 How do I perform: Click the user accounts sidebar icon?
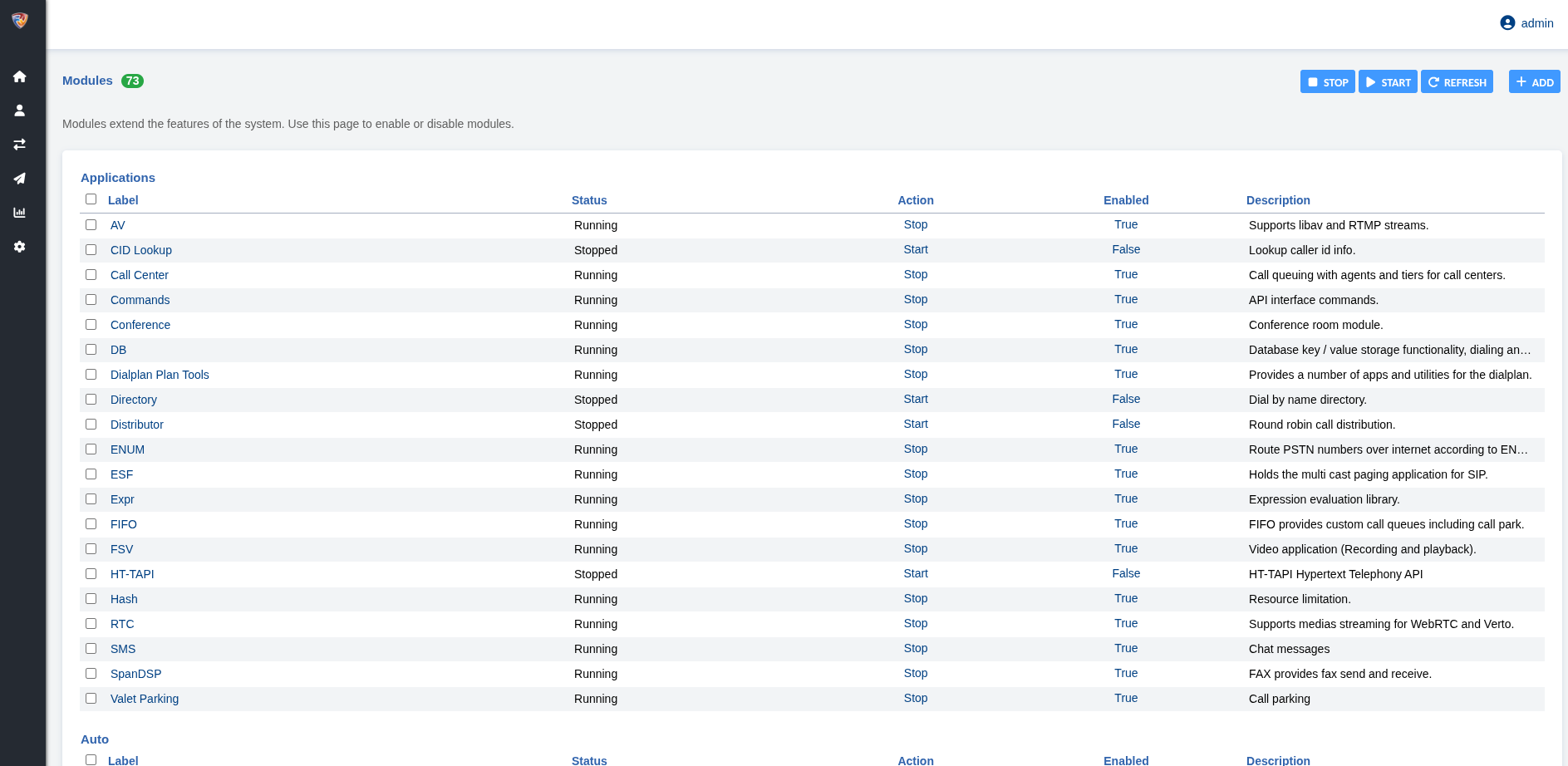(x=20, y=110)
